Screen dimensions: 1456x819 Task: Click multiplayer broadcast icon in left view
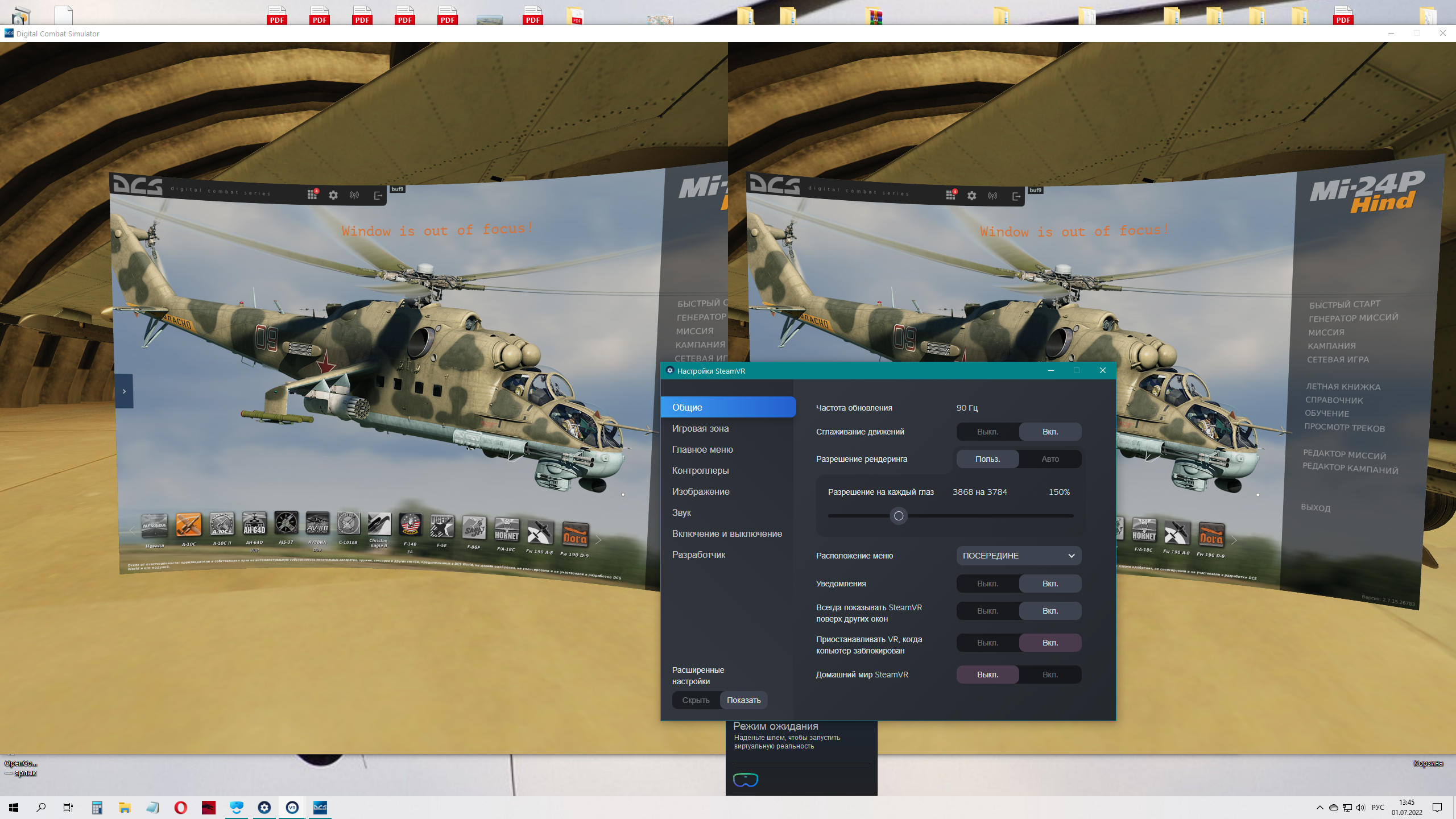pos(354,195)
